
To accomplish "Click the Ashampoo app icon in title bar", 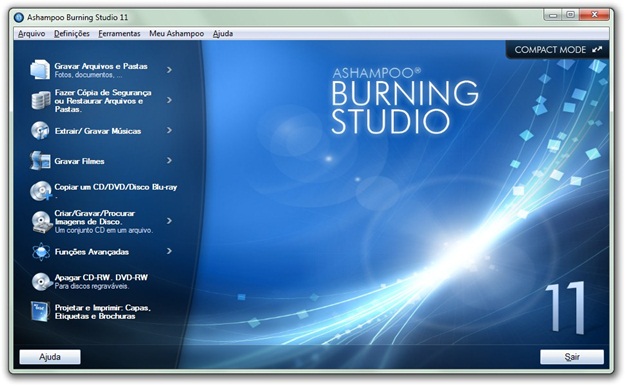I will [19, 18].
